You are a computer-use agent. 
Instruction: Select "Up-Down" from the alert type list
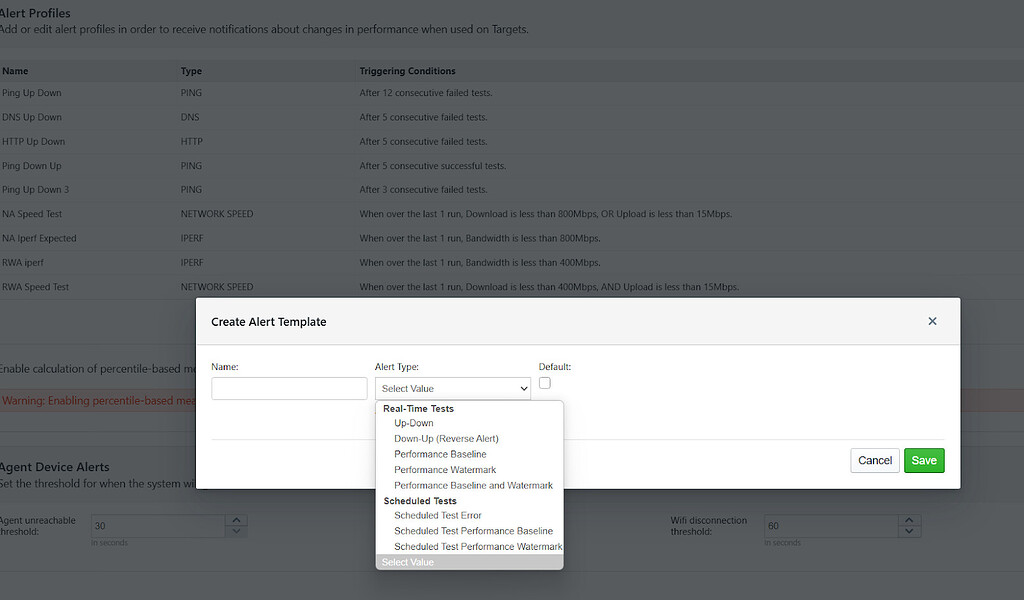click(x=413, y=423)
